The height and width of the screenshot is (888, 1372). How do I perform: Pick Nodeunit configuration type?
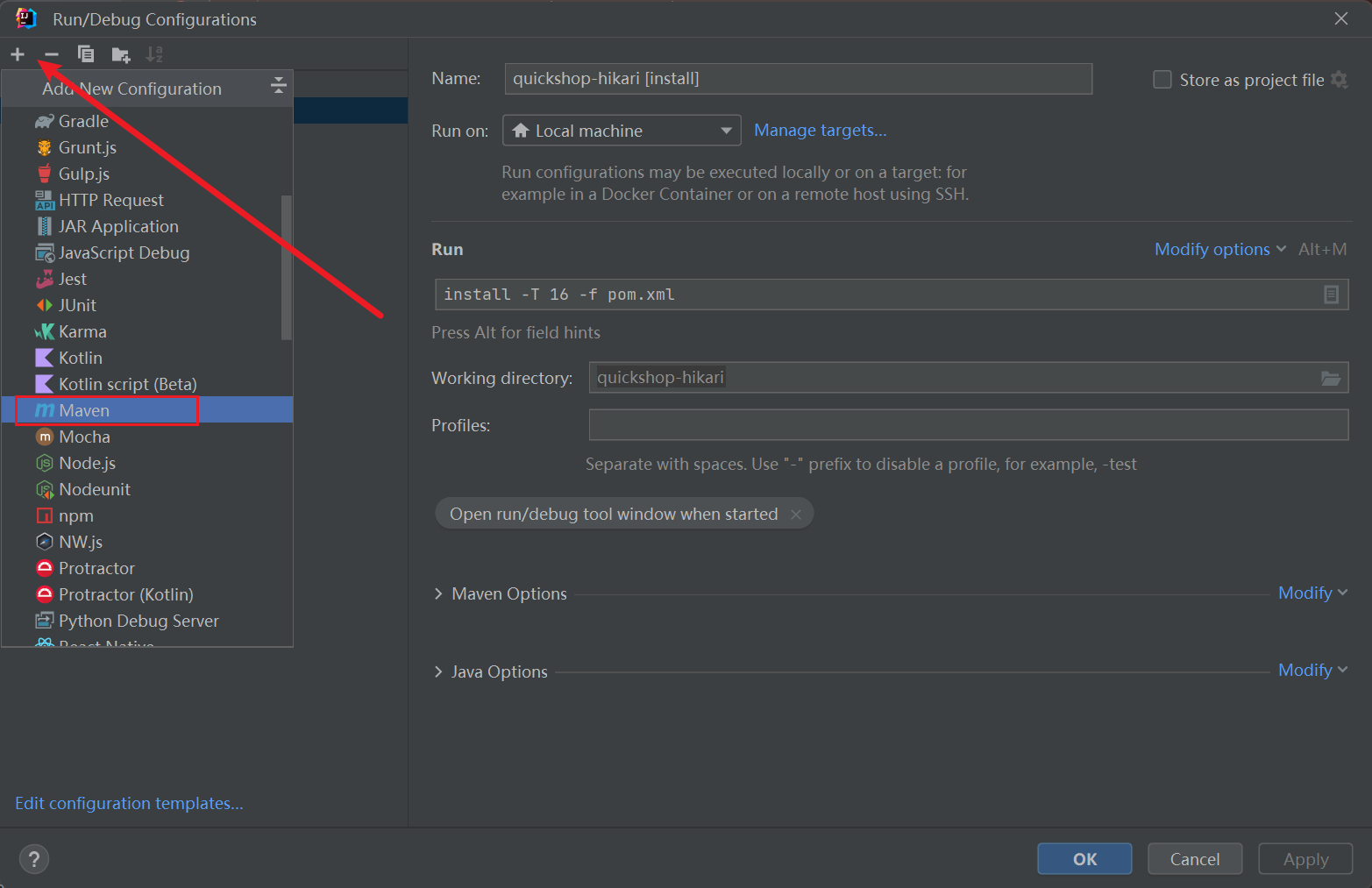(147, 489)
